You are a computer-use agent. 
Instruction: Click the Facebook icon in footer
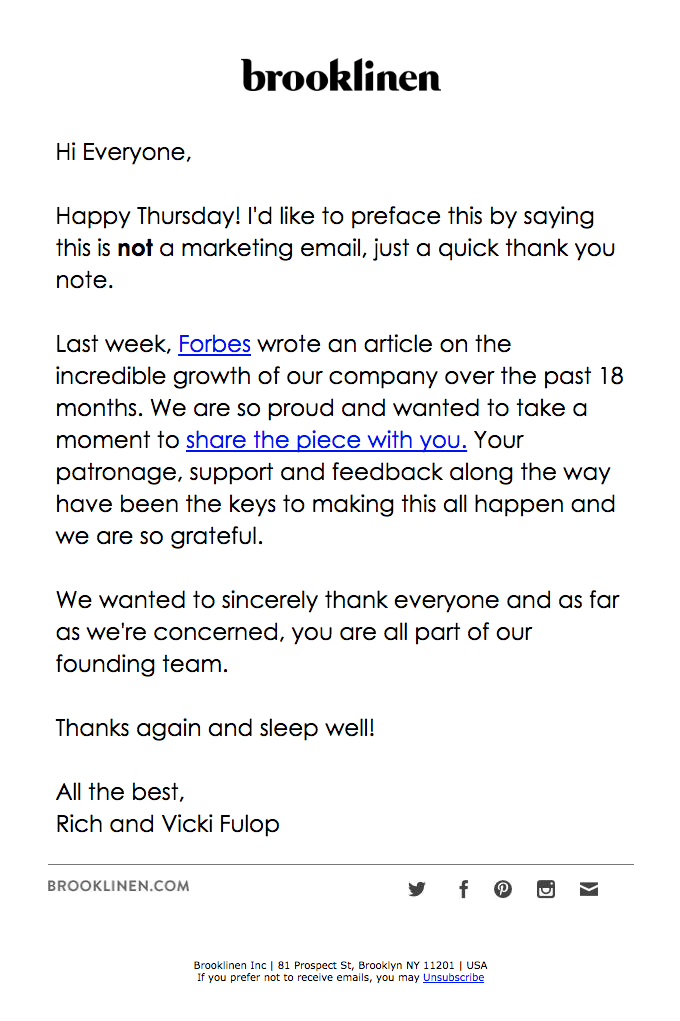point(463,889)
